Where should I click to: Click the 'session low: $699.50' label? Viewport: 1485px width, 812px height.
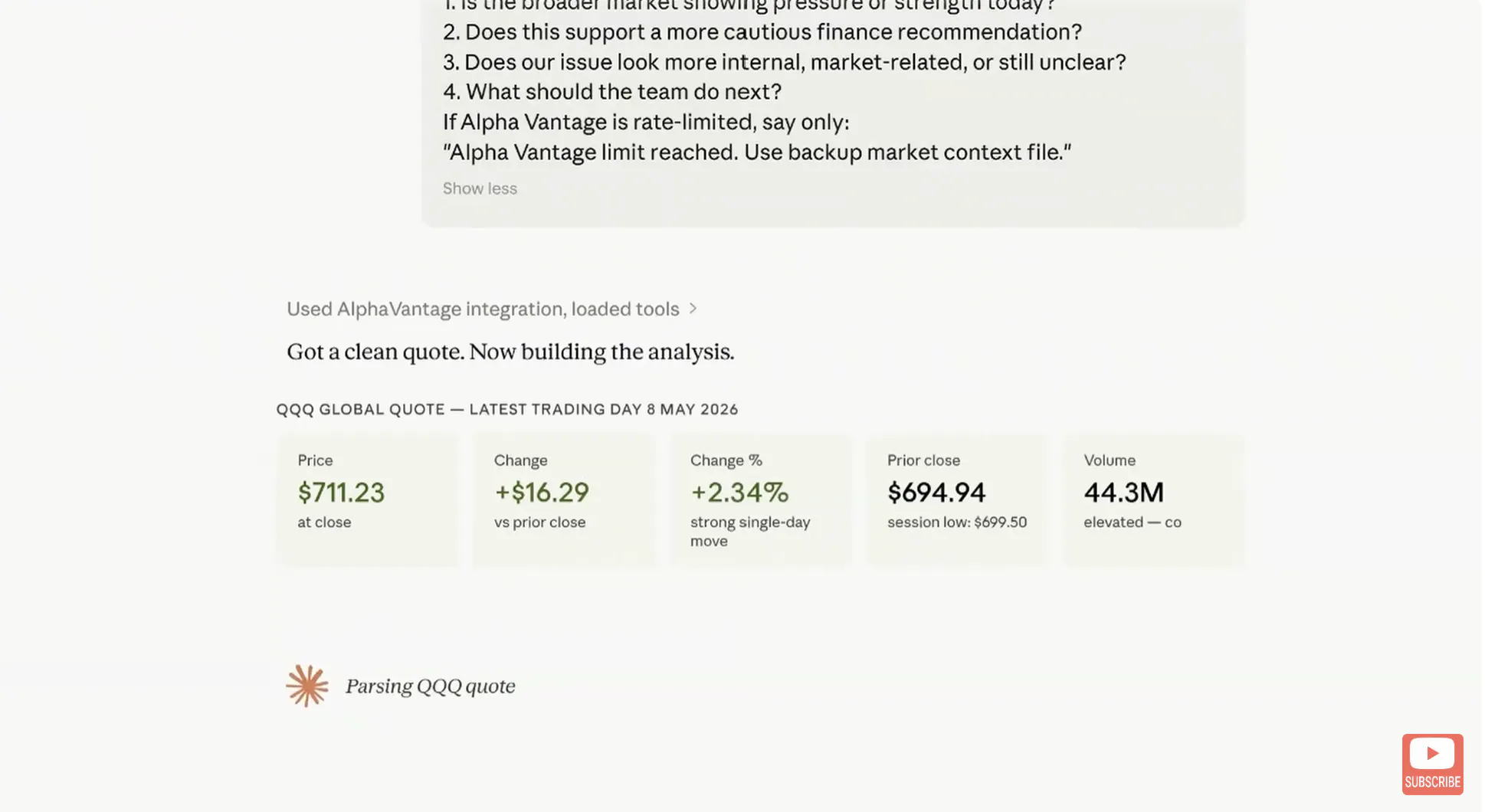(957, 522)
